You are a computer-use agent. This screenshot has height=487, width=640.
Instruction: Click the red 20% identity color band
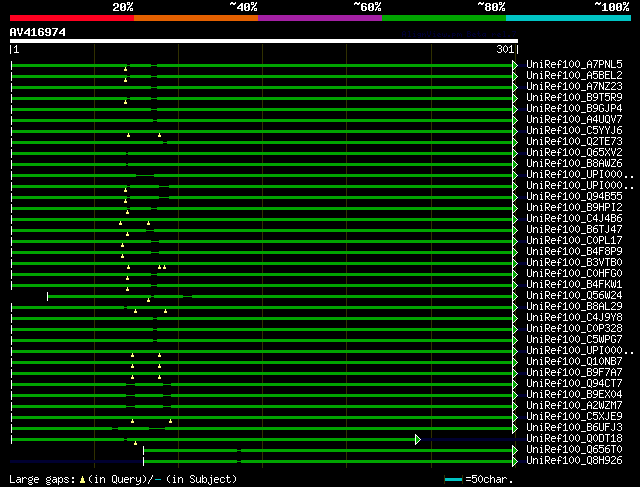pyautogui.click(x=72, y=18)
